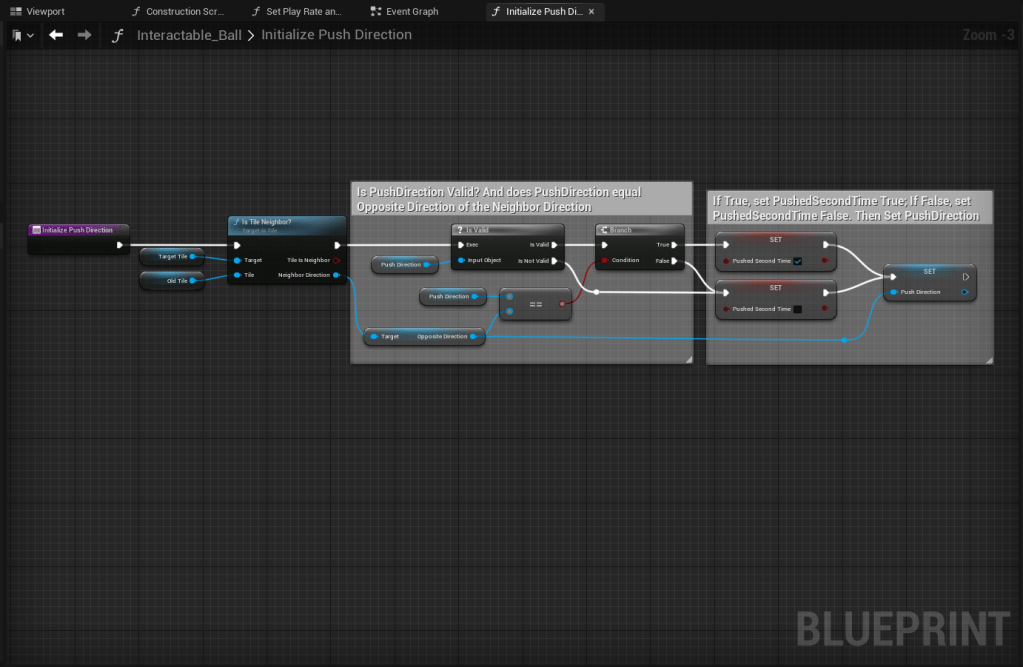
Task: Open the bookmarks dropdown in the toolbar
Action: pyautogui.click(x=22, y=35)
